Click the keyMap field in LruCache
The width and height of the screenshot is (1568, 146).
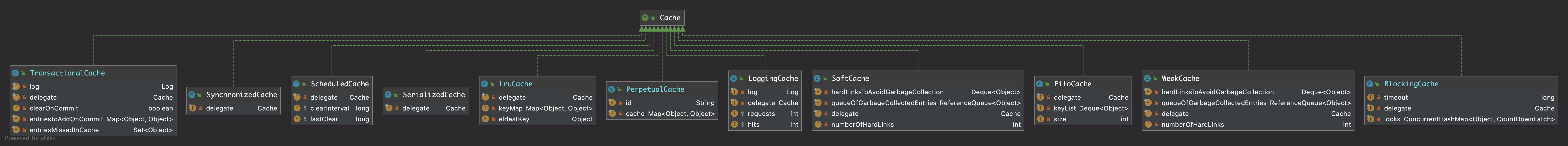(510, 108)
